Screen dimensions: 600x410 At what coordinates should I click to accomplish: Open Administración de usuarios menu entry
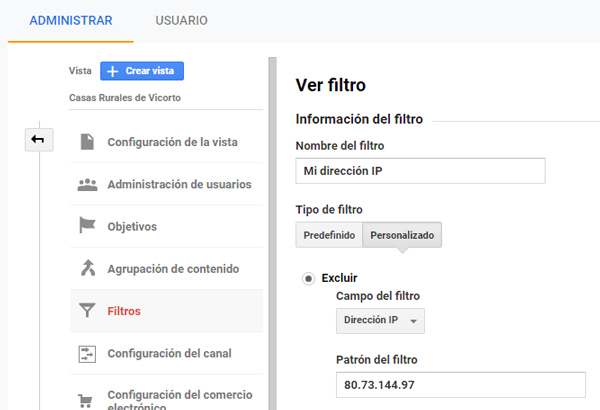[x=179, y=185]
